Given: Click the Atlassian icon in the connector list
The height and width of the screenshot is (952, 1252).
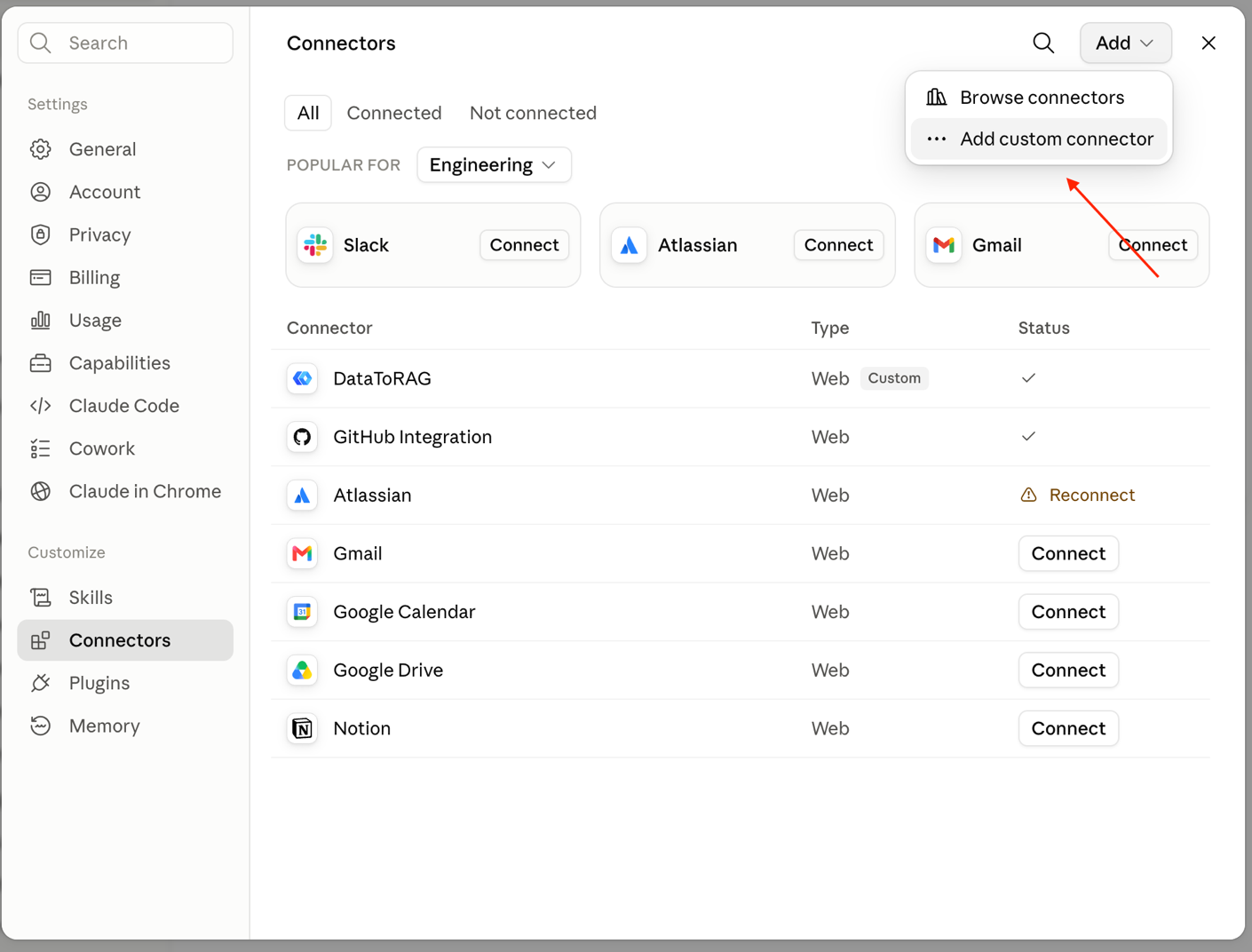Looking at the screenshot, I should pos(302,496).
